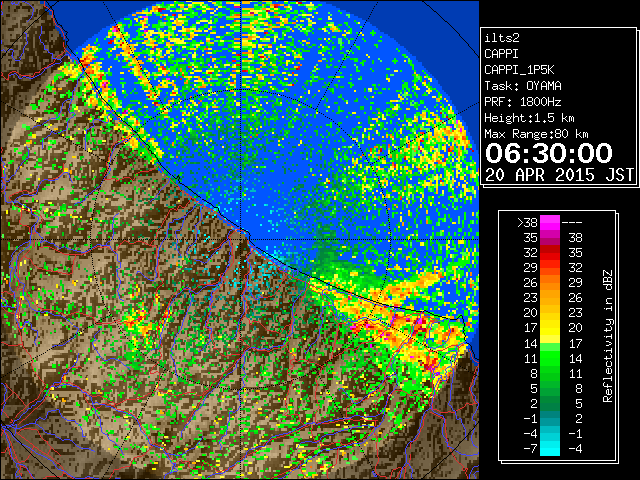Click the yellow 17-20 dBZ legend swatch
The image size is (640, 480).
pyautogui.click(x=550, y=328)
